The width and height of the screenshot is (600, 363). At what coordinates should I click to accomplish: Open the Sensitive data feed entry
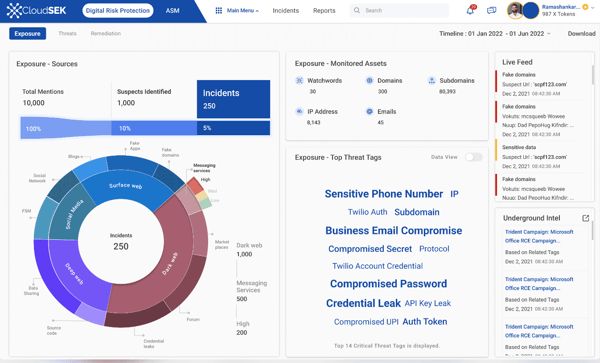point(540,156)
